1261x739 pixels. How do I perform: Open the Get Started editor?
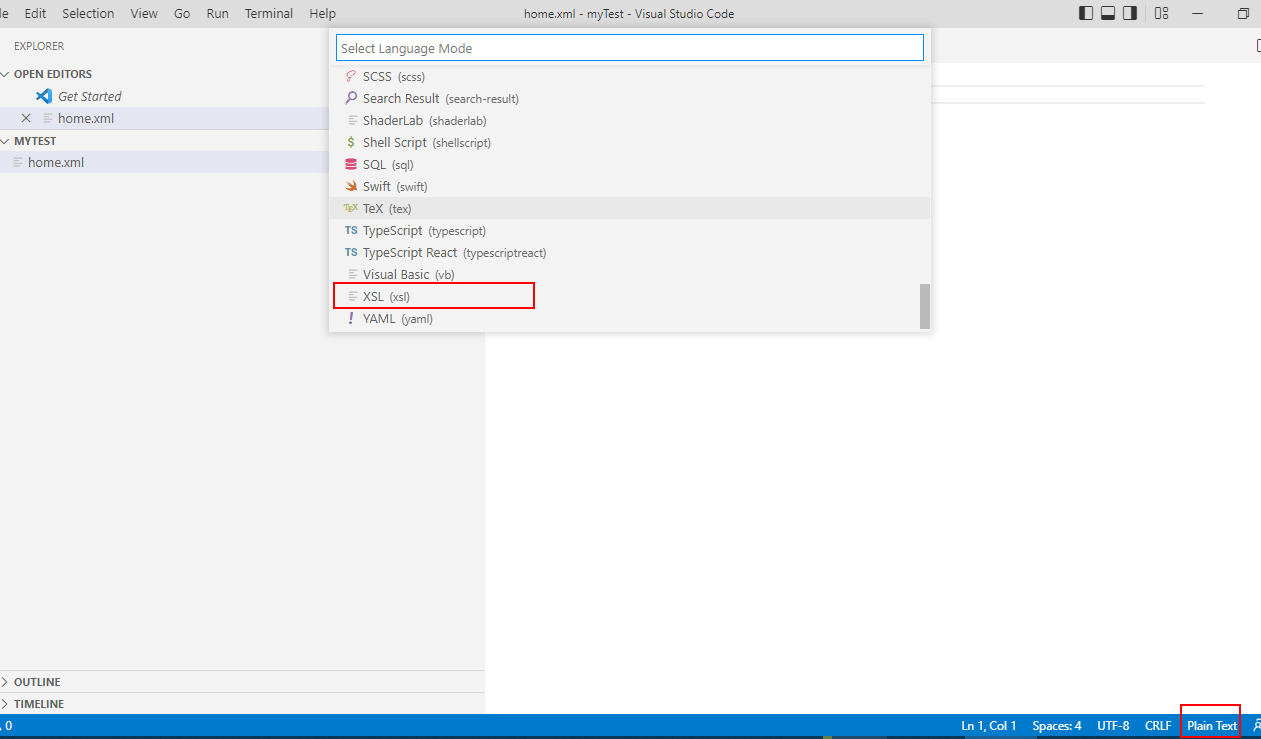(x=89, y=96)
